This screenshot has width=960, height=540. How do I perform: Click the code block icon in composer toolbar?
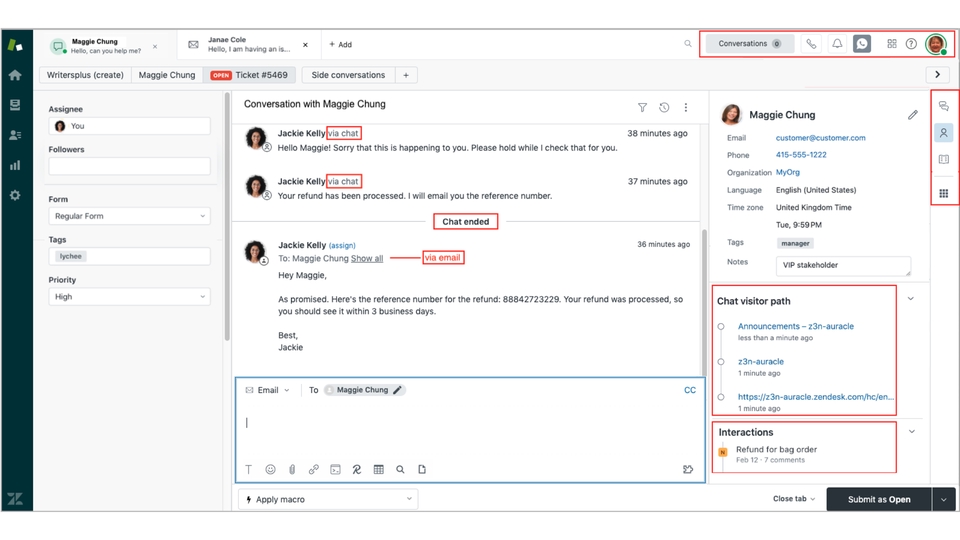(x=335, y=470)
